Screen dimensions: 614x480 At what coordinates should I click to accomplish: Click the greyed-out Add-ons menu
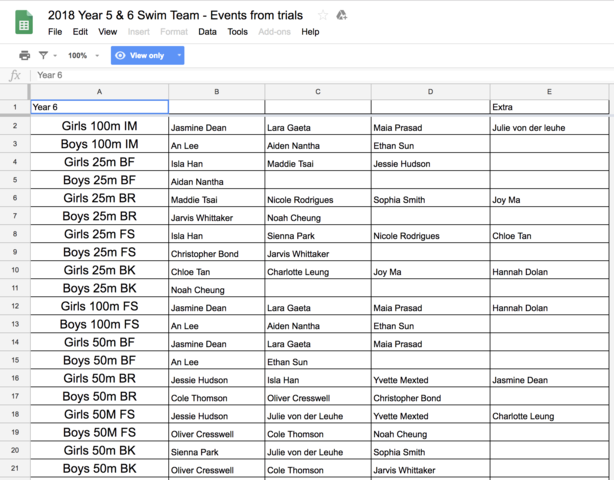[x=274, y=32]
